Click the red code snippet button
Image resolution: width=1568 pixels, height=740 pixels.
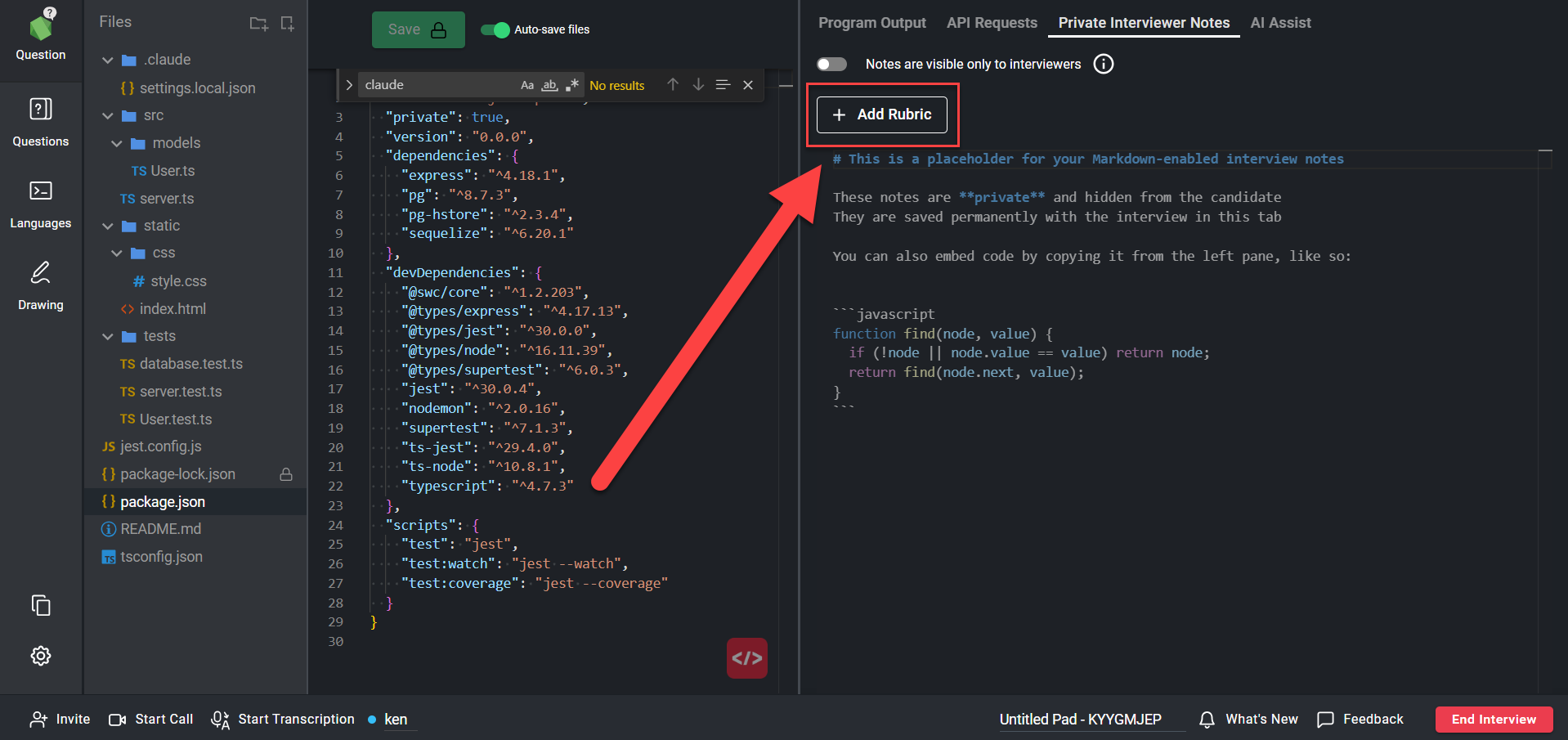tap(746, 658)
